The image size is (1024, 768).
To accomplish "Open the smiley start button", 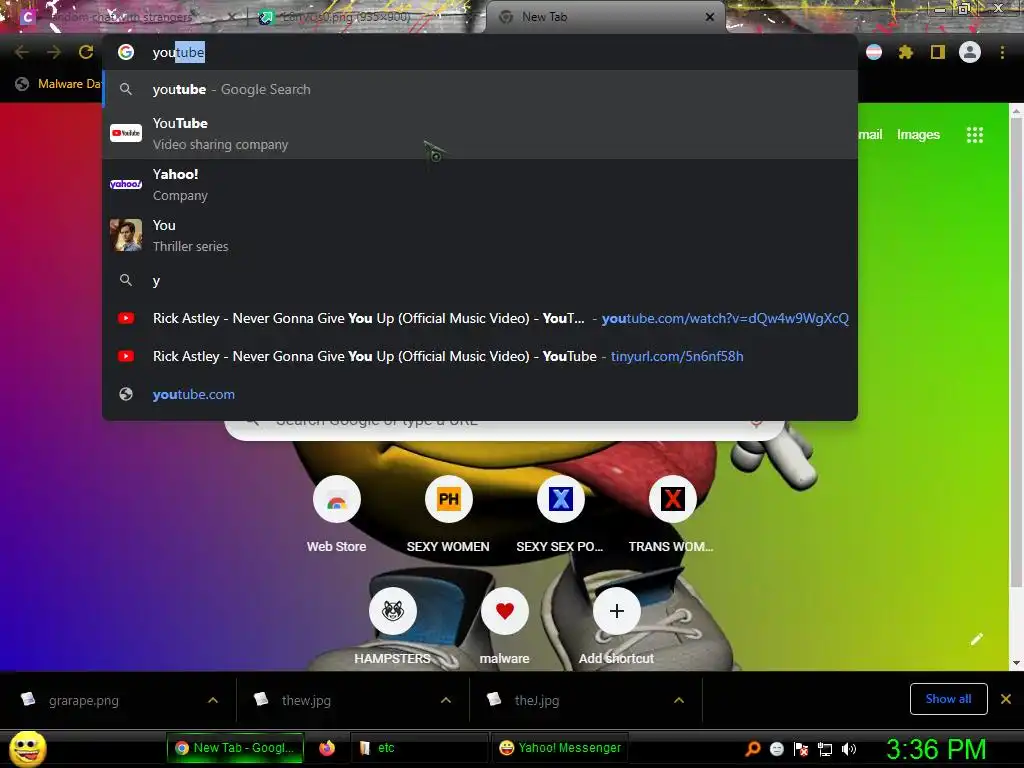I will (27, 748).
